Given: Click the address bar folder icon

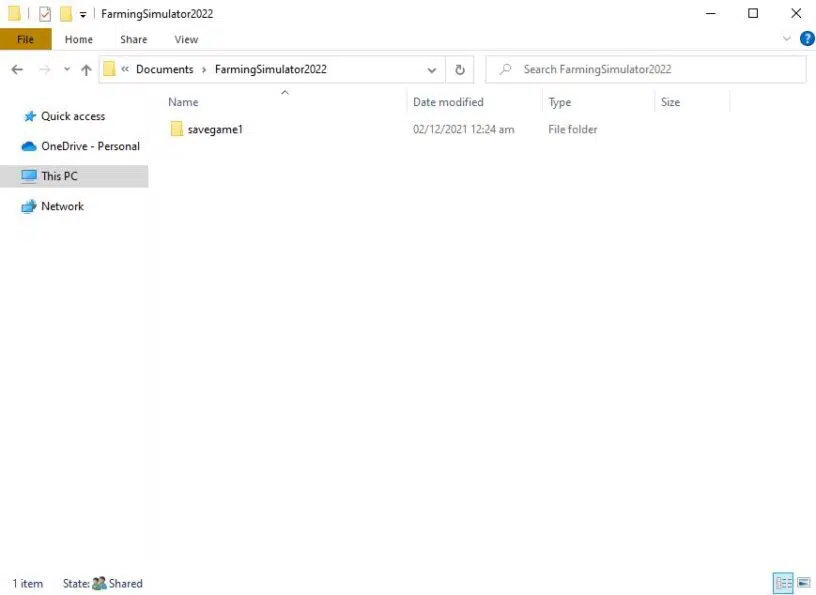Looking at the screenshot, I should (x=109, y=69).
